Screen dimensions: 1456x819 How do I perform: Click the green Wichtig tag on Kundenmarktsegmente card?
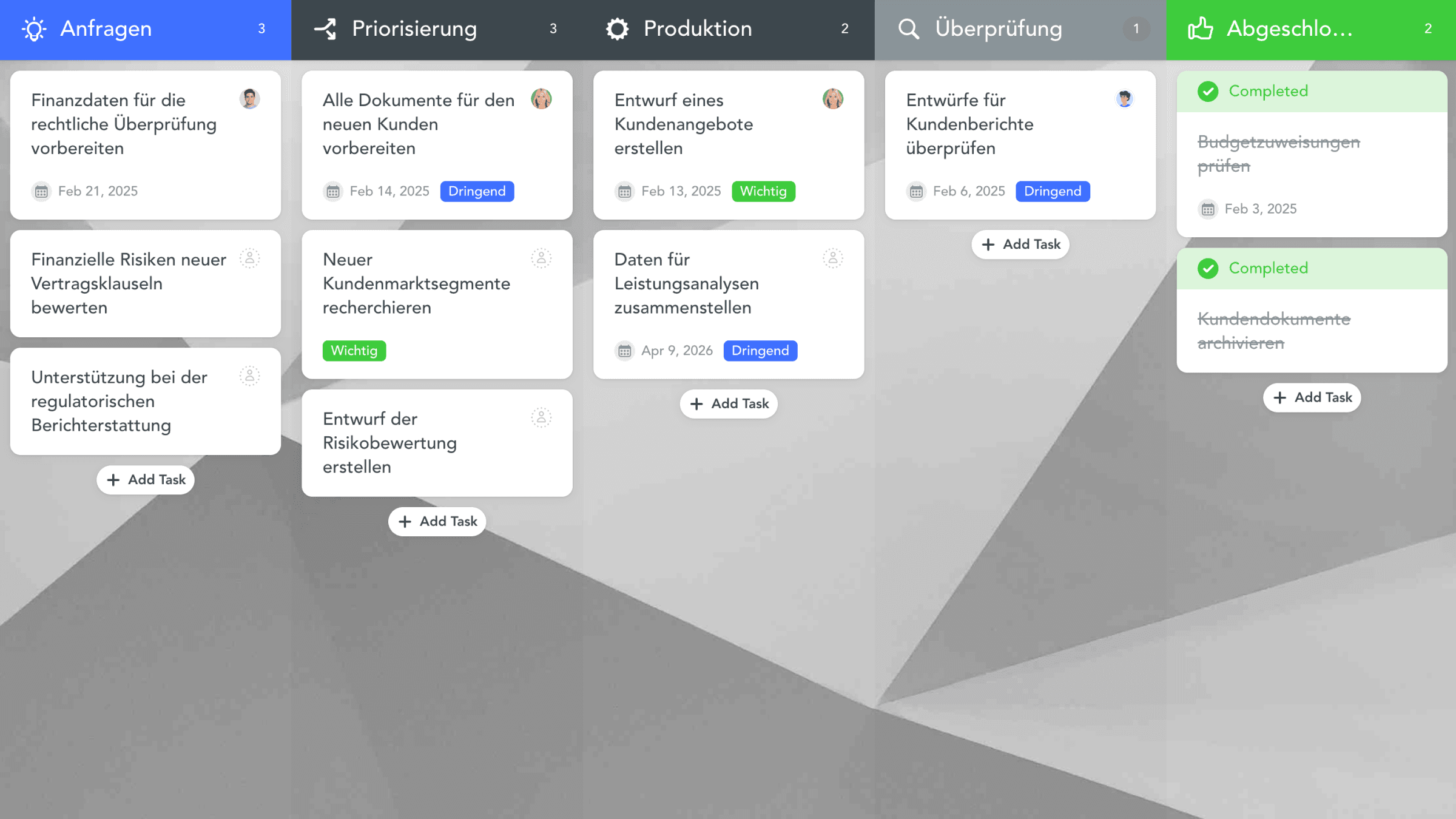pos(354,351)
